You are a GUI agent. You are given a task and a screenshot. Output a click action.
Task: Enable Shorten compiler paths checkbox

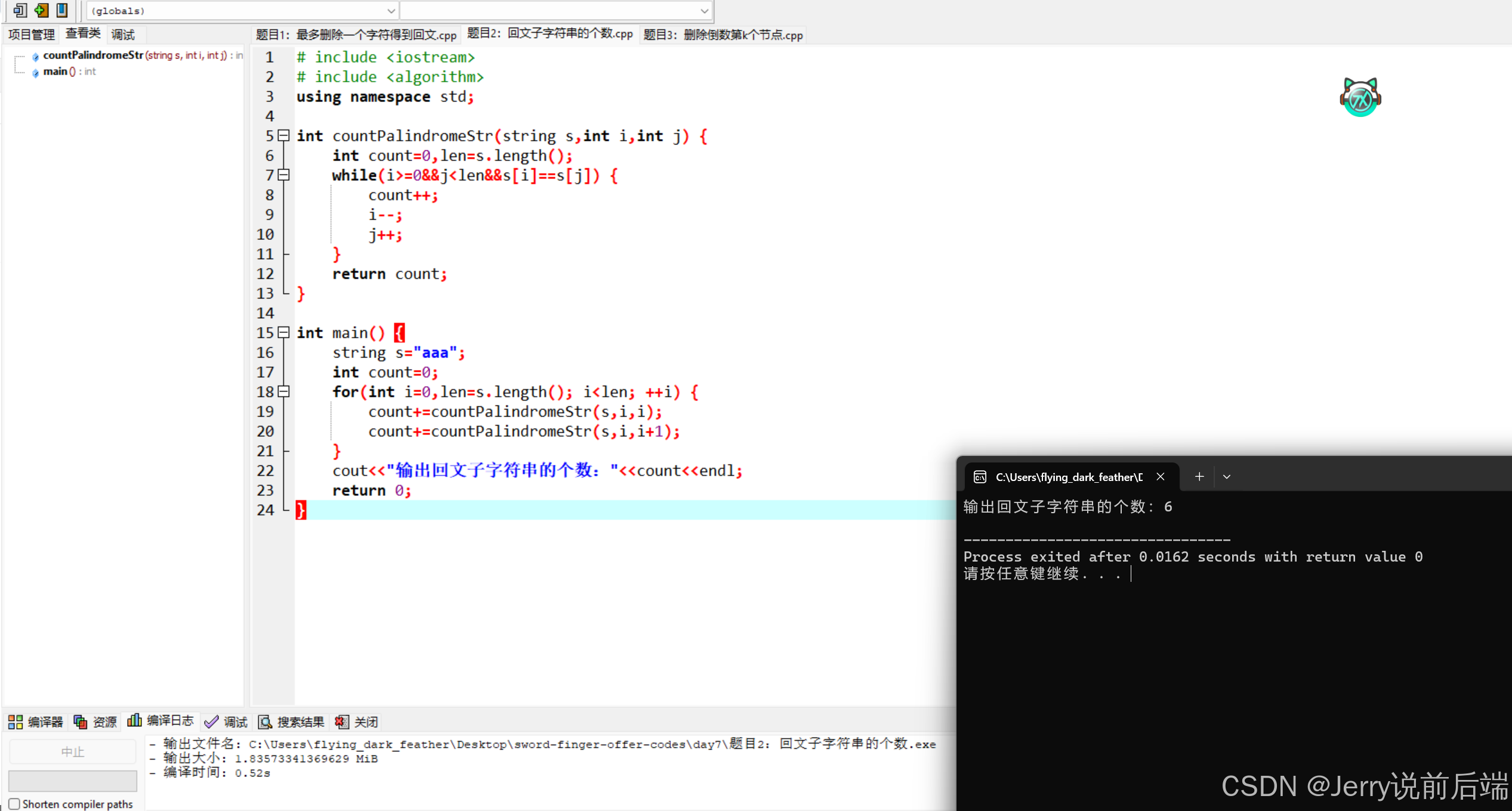click(15, 804)
